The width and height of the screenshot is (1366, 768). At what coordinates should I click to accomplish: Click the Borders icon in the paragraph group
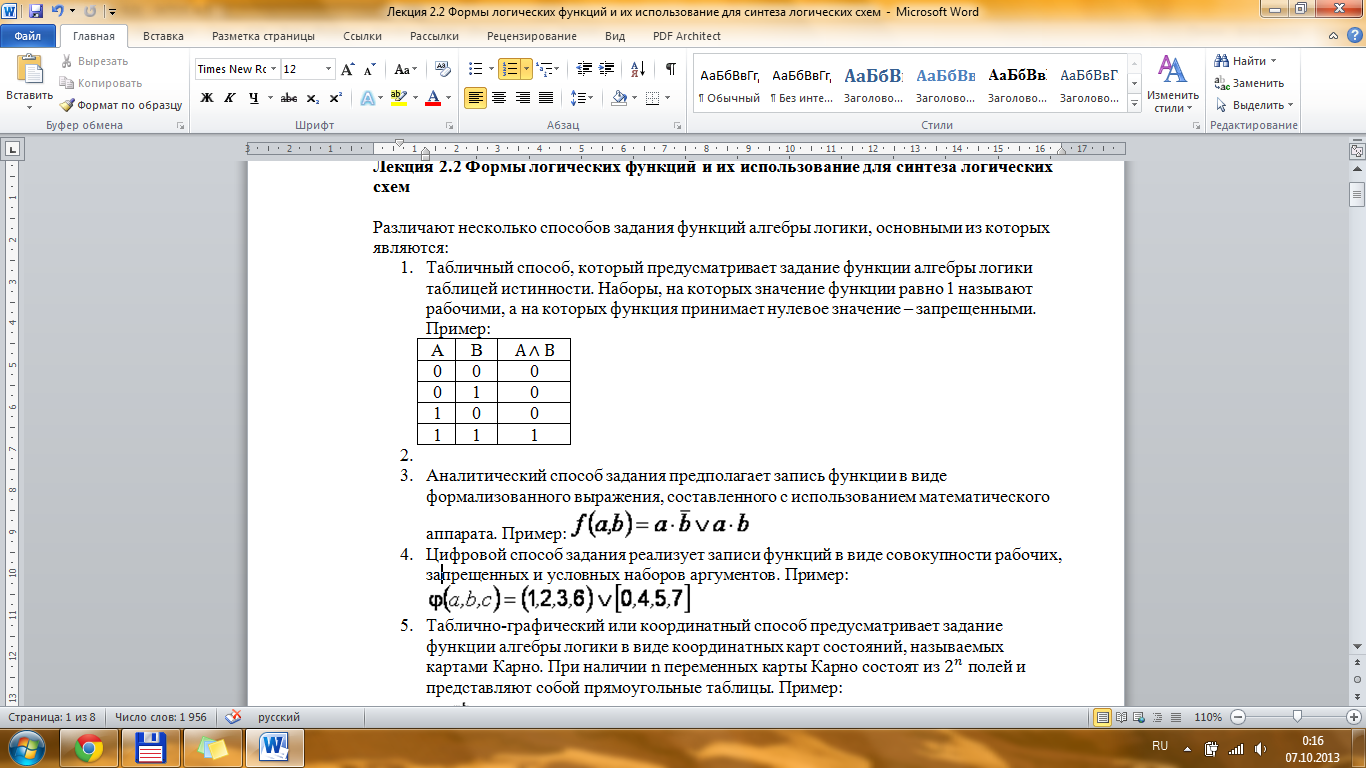tap(652, 97)
